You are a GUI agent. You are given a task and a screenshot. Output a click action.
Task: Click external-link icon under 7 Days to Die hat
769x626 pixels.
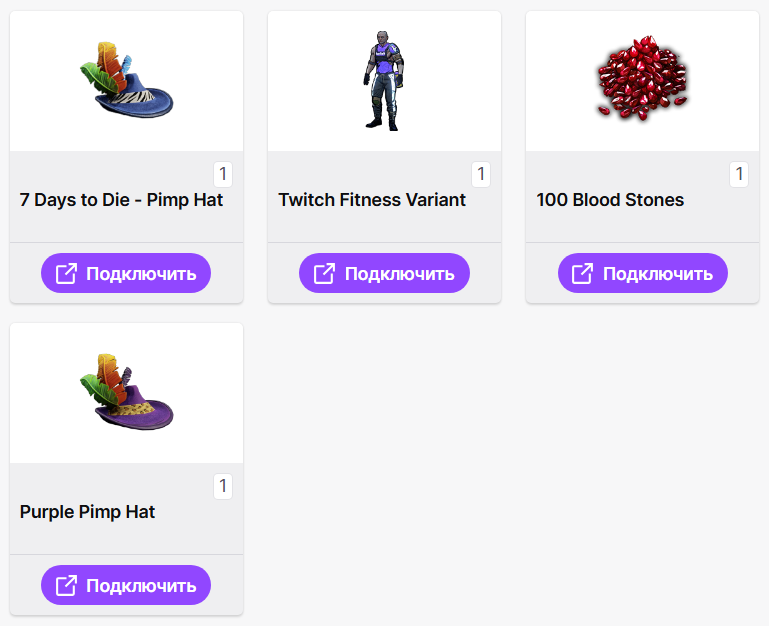coord(66,274)
